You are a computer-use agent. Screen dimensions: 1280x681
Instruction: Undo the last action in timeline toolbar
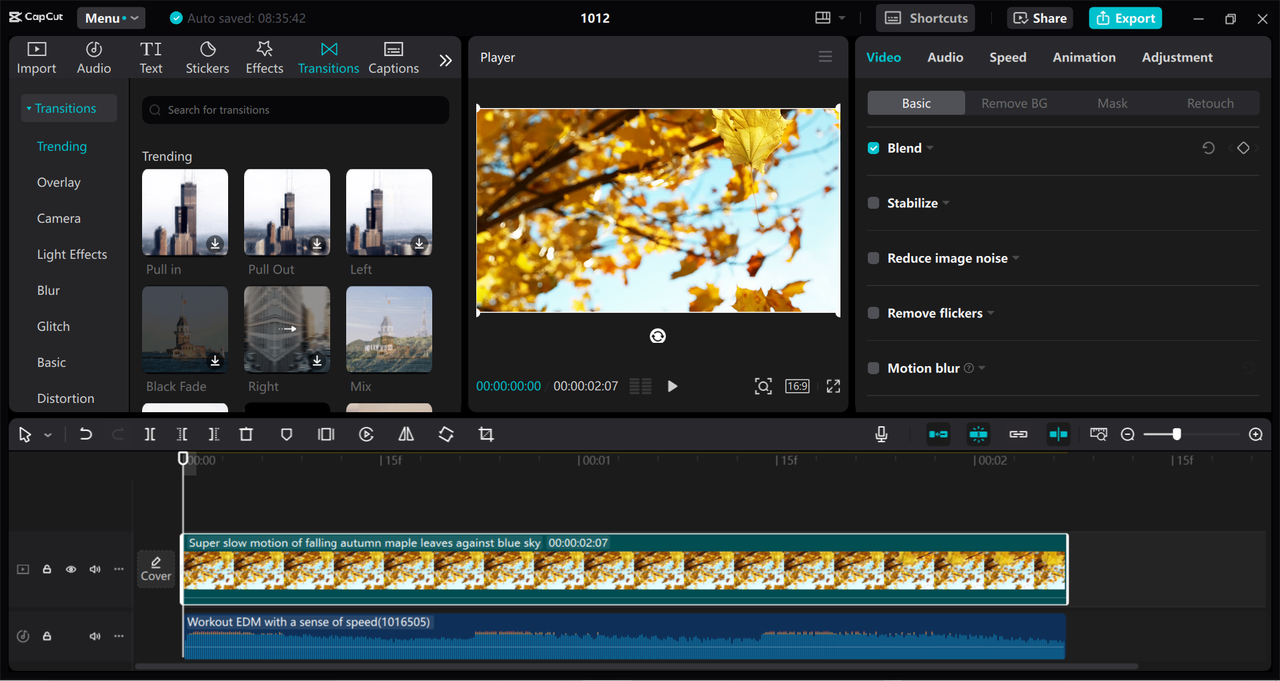[86, 434]
